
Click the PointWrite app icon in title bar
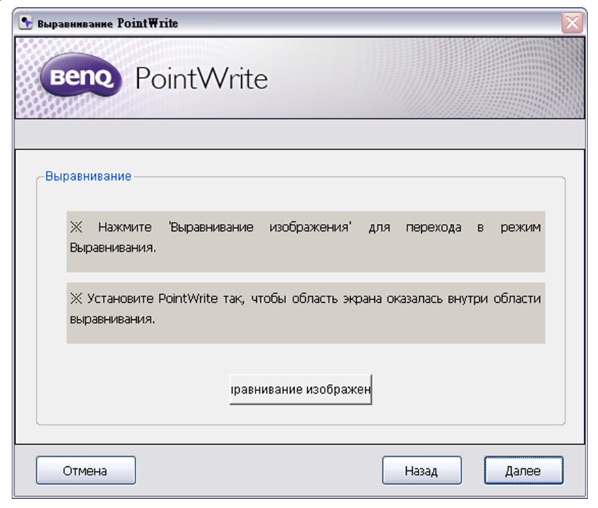click(26, 23)
